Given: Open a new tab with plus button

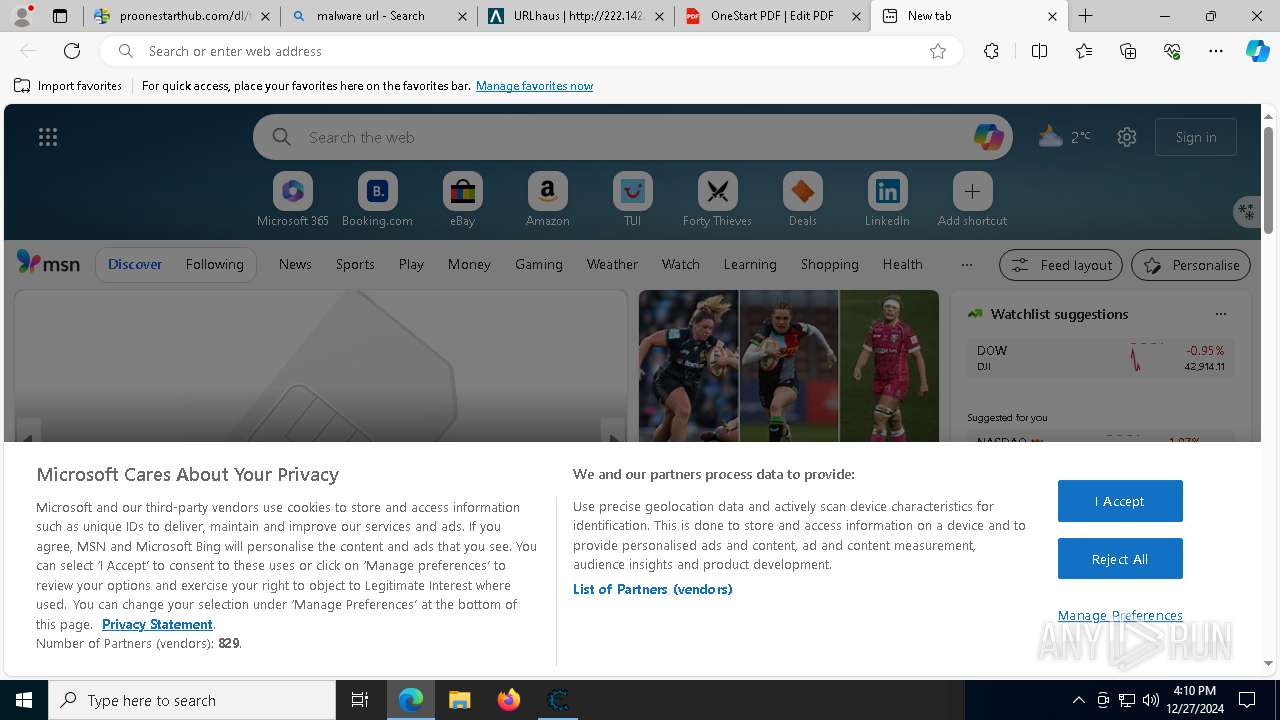Looking at the screenshot, I should [x=1086, y=16].
